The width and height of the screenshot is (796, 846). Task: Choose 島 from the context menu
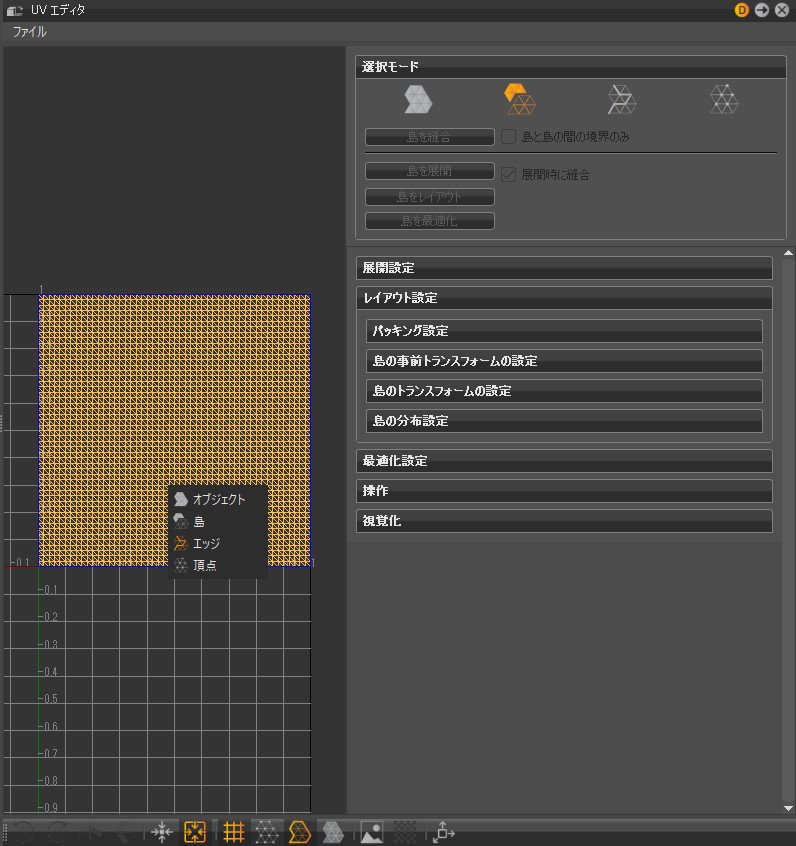pos(218,522)
